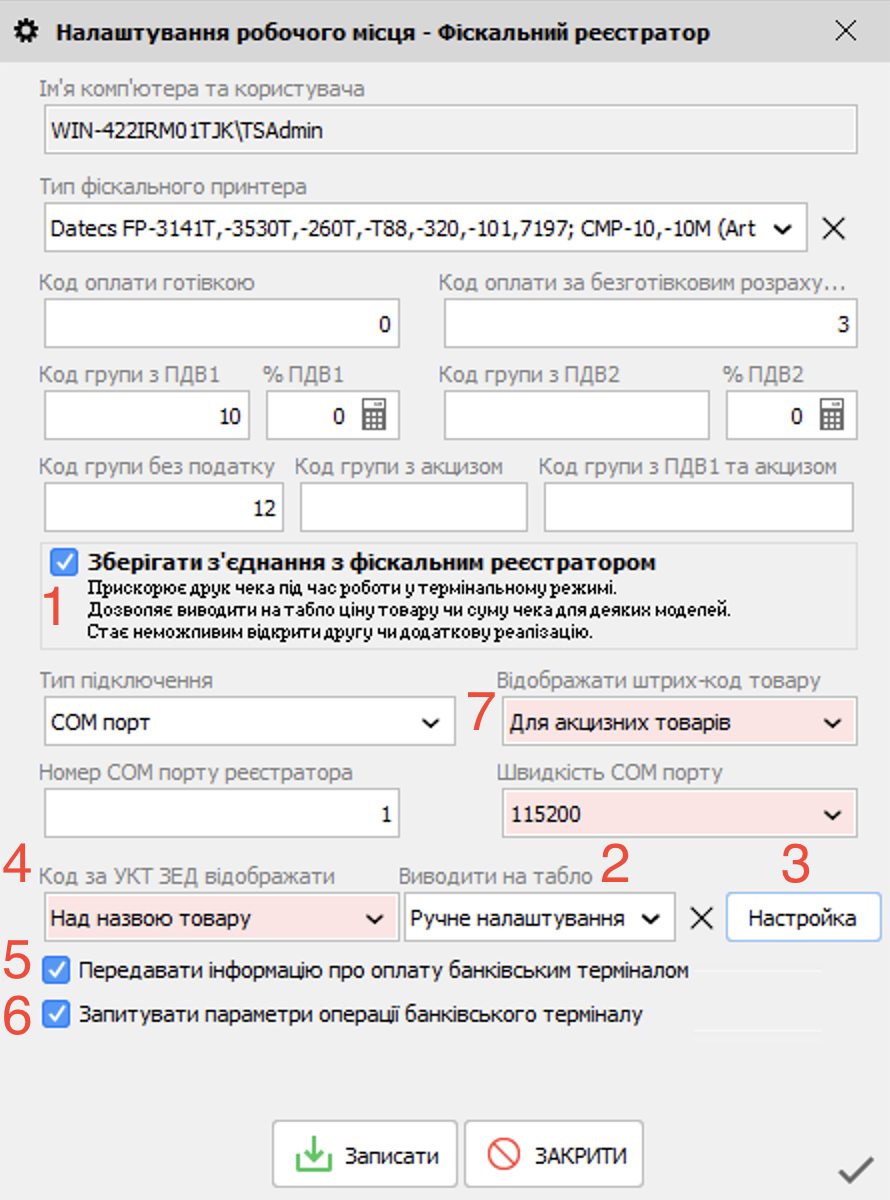Open Швидкість COM порту dropdown

pyautogui.click(x=832, y=815)
